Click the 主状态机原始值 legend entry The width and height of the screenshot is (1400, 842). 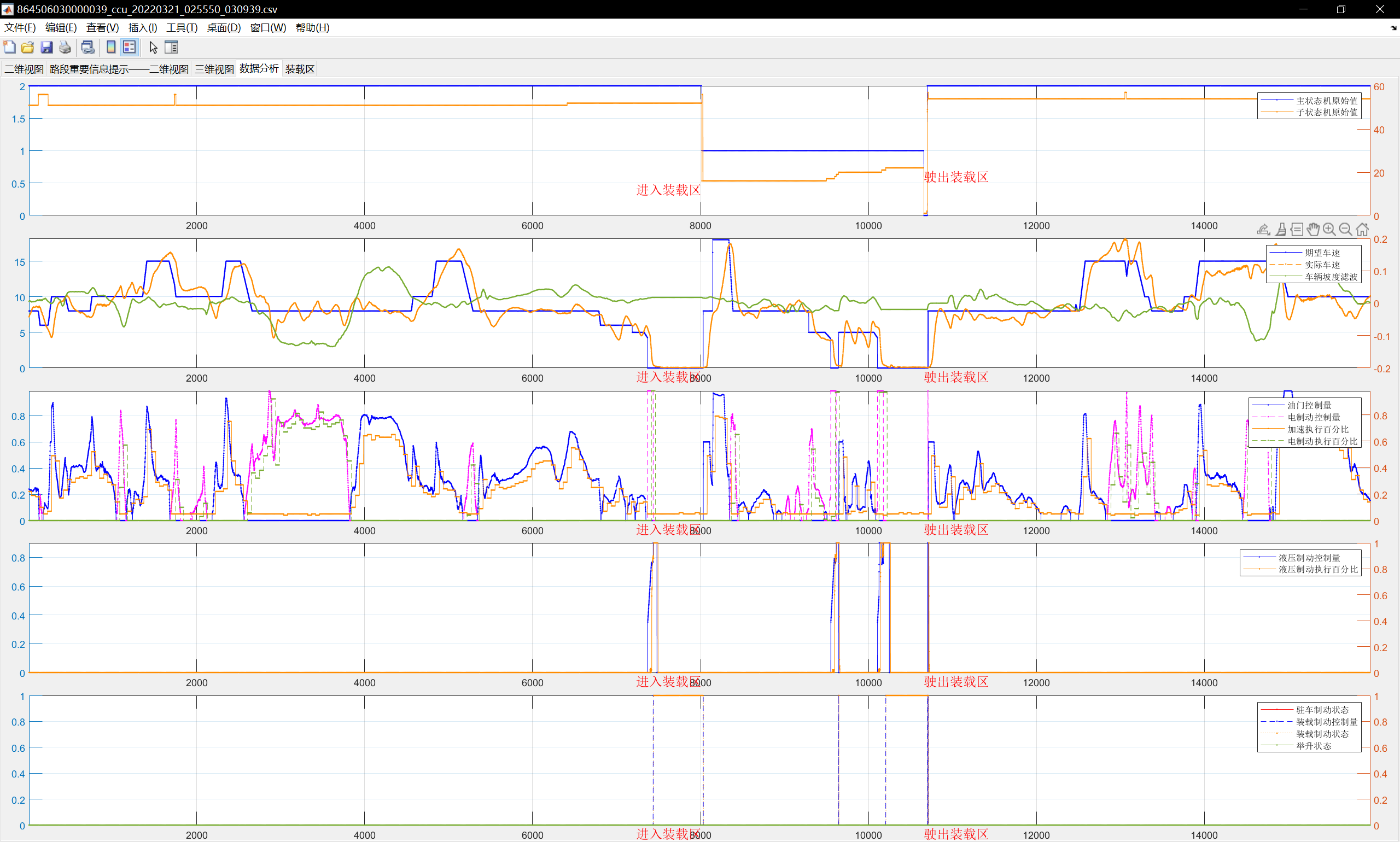click(1326, 101)
